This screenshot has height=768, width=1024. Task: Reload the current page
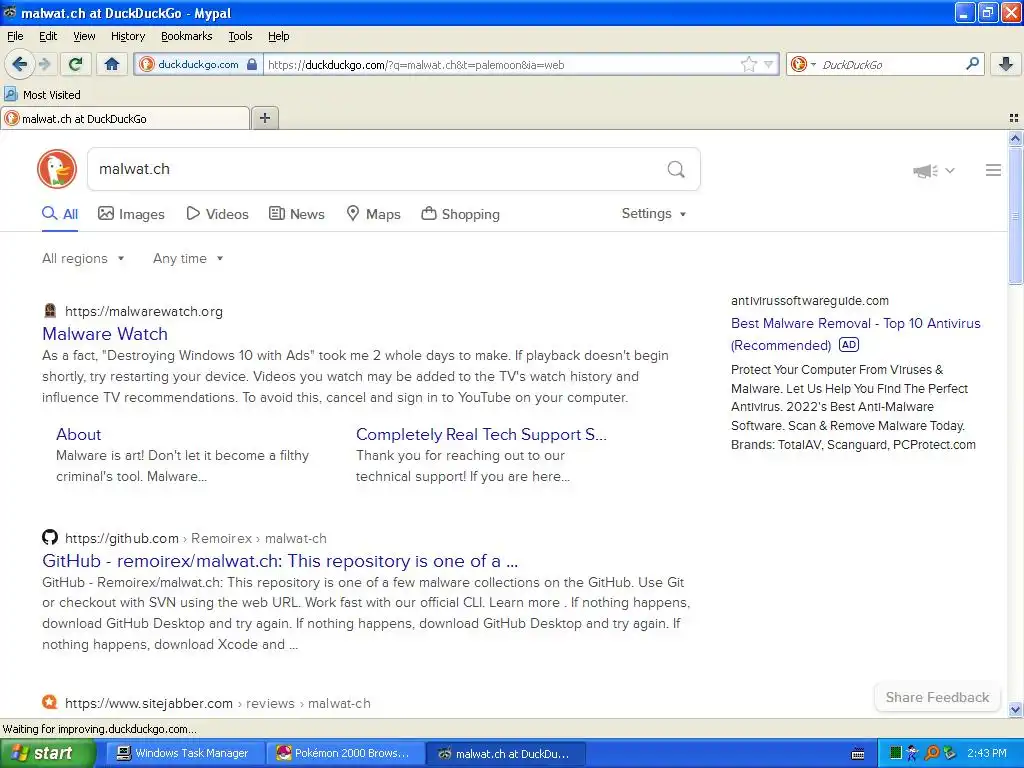[x=75, y=64]
